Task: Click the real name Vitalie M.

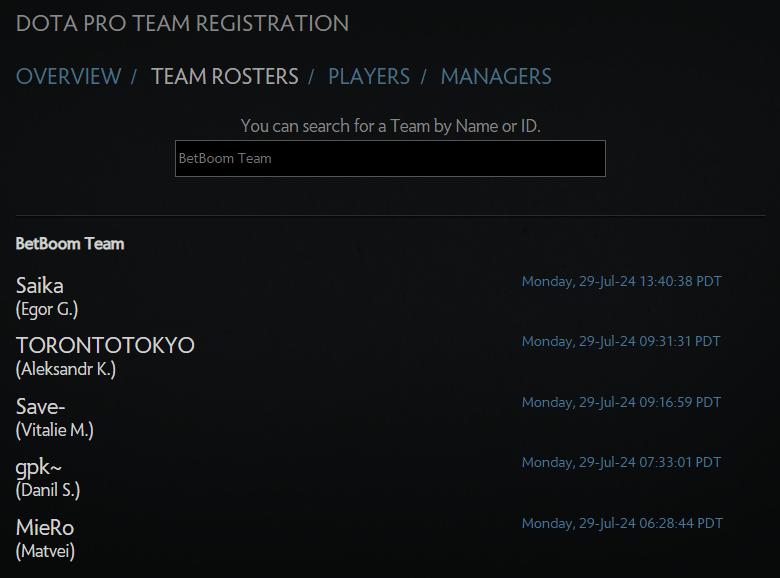Action: [55, 430]
